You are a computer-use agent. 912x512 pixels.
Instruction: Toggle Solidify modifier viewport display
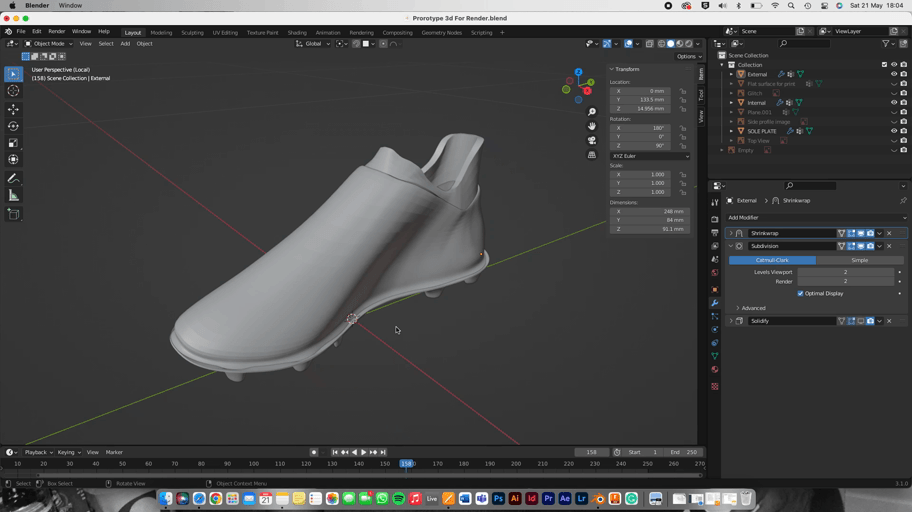pyautogui.click(x=861, y=321)
